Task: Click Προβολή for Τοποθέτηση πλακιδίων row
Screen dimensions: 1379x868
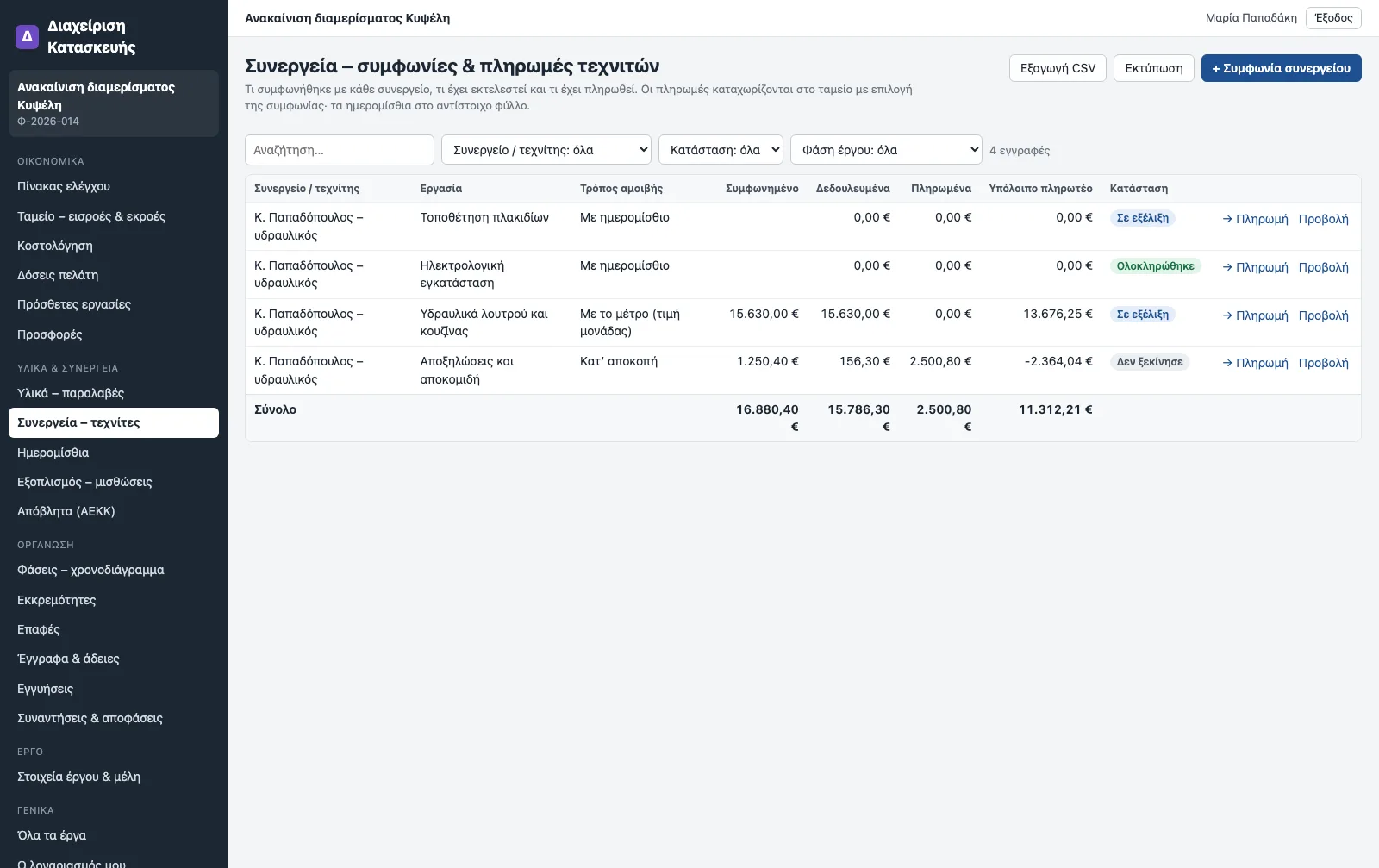Action: pos(1324,219)
